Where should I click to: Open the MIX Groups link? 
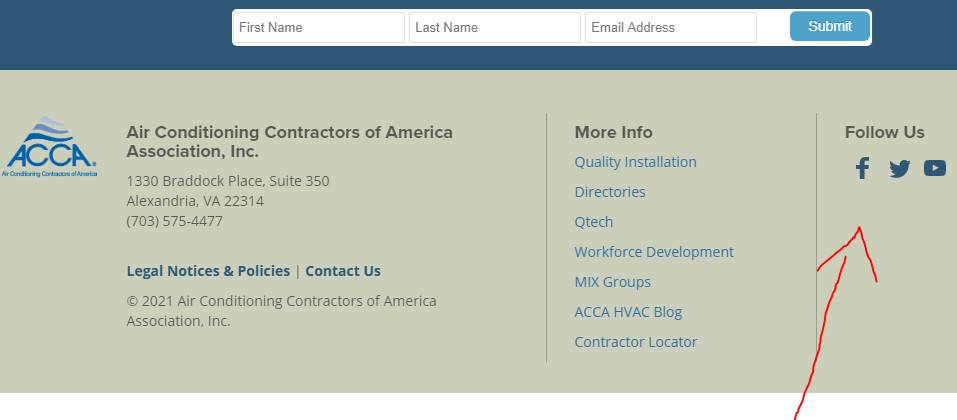tap(612, 281)
